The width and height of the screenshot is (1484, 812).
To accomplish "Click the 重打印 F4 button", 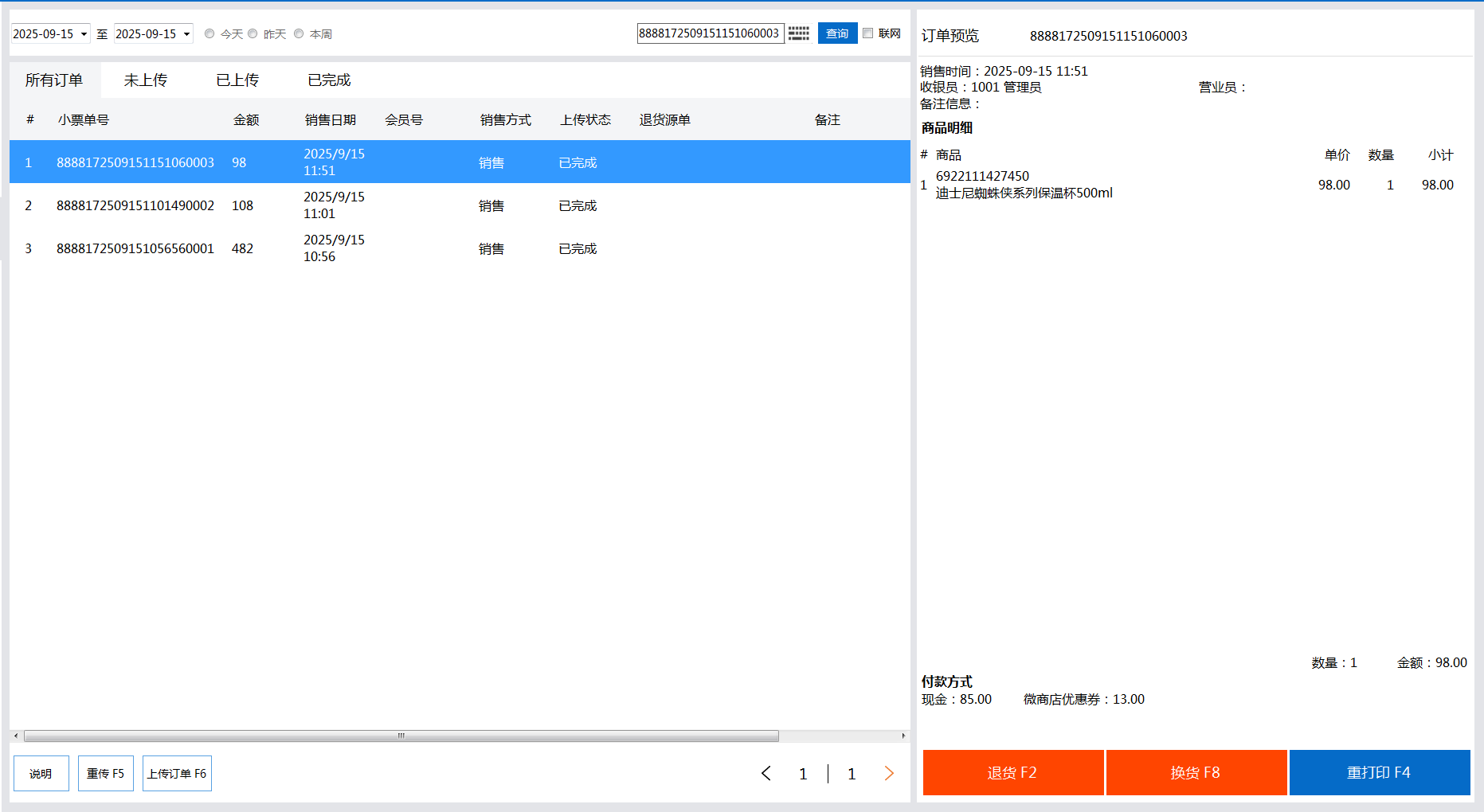I will click(1379, 772).
